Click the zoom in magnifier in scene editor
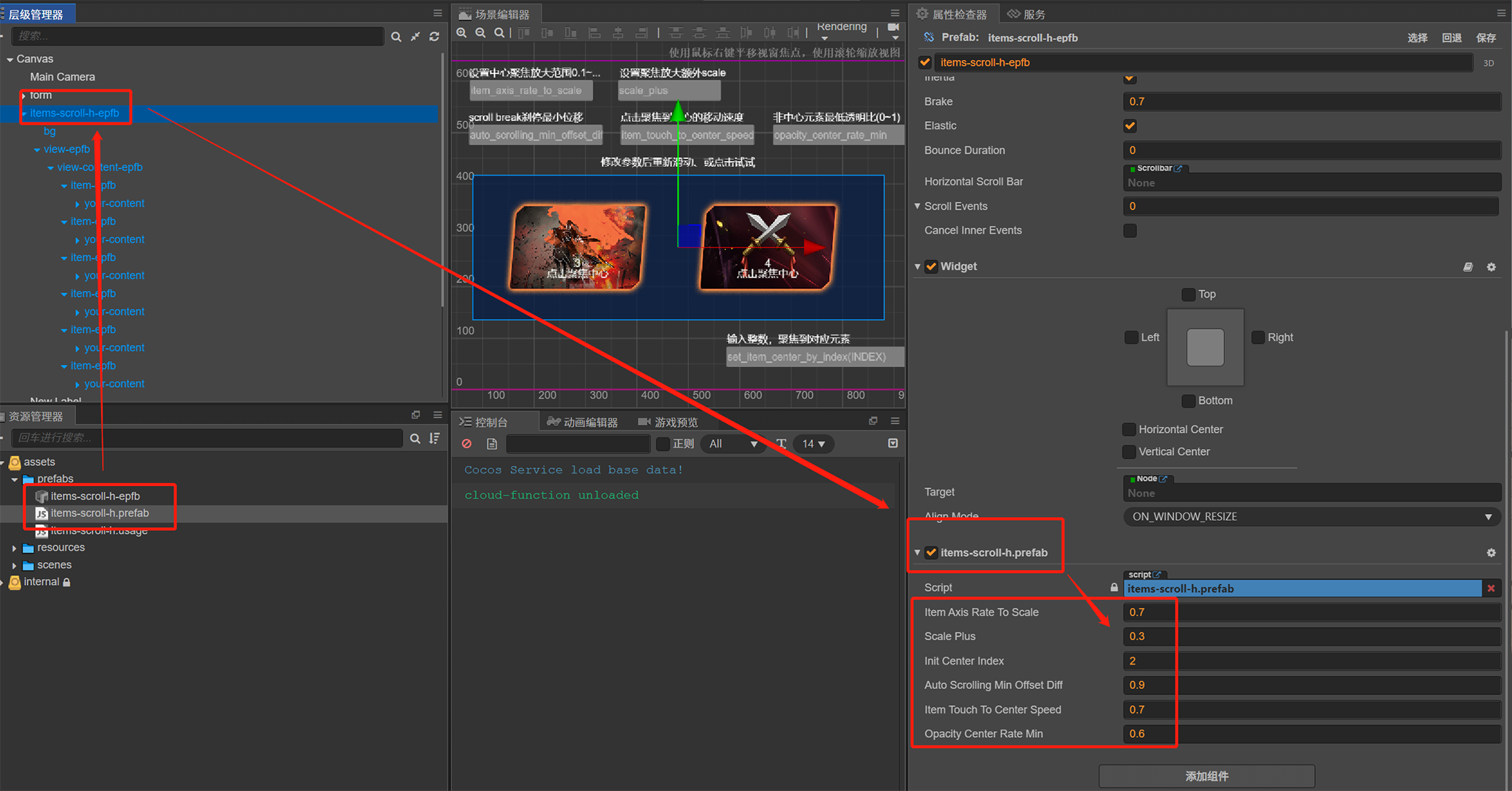Image resolution: width=1512 pixels, height=791 pixels. pyautogui.click(x=461, y=32)
